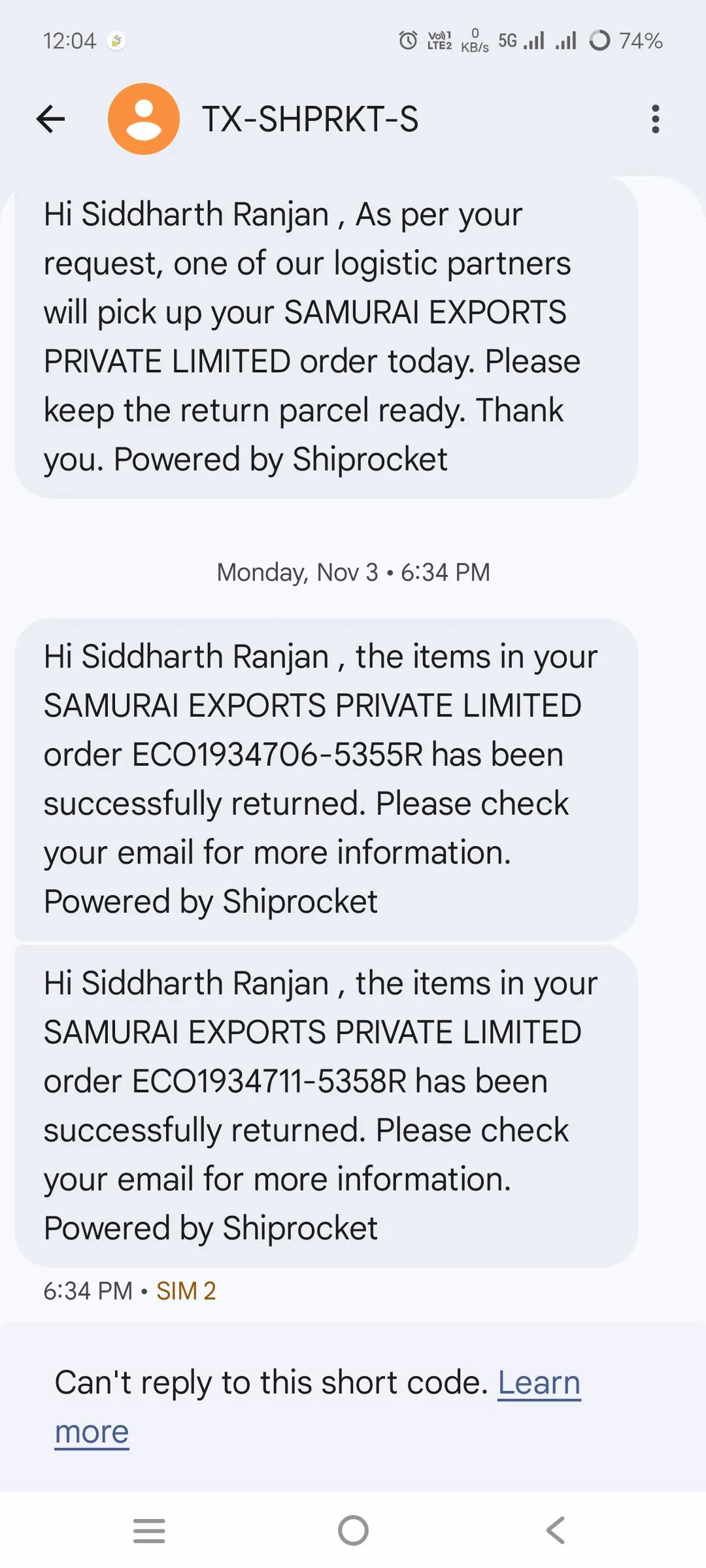The height and width of the screenshot is (1568, 706).
Task: Tap the alarm icon in status bar
Action: pyautogui.click(x=408, y=41)
